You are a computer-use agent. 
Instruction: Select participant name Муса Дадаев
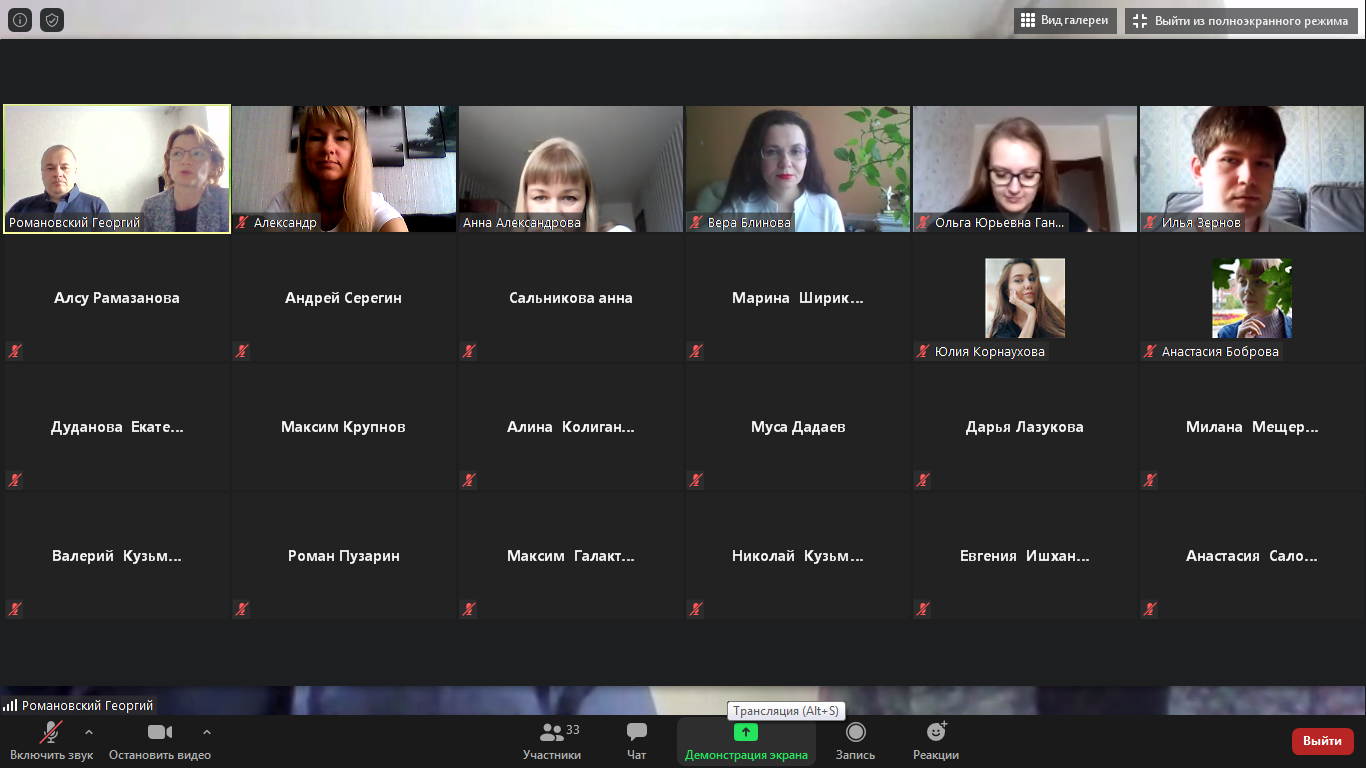click(x=798, y=427)
